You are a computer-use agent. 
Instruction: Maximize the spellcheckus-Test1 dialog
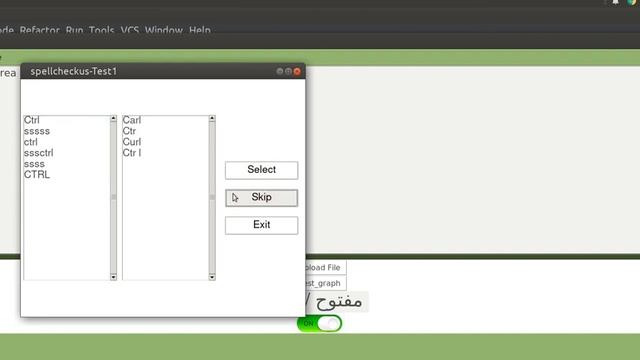288,71
